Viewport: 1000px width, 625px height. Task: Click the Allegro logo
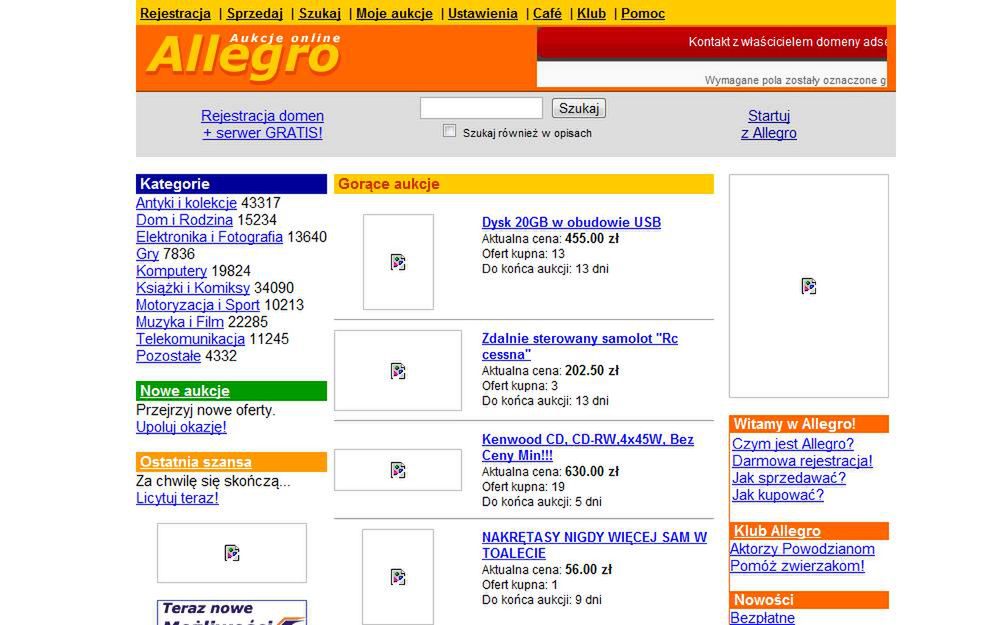coord(244,56)
